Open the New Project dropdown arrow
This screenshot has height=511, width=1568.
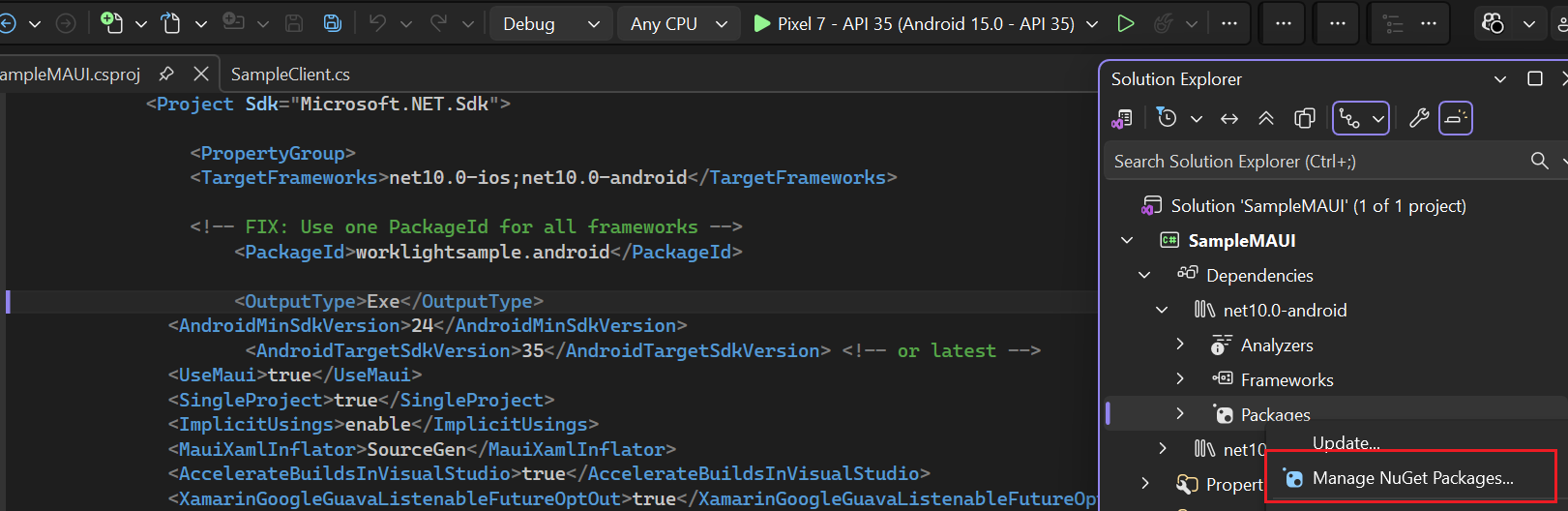[x=140, y=23]
